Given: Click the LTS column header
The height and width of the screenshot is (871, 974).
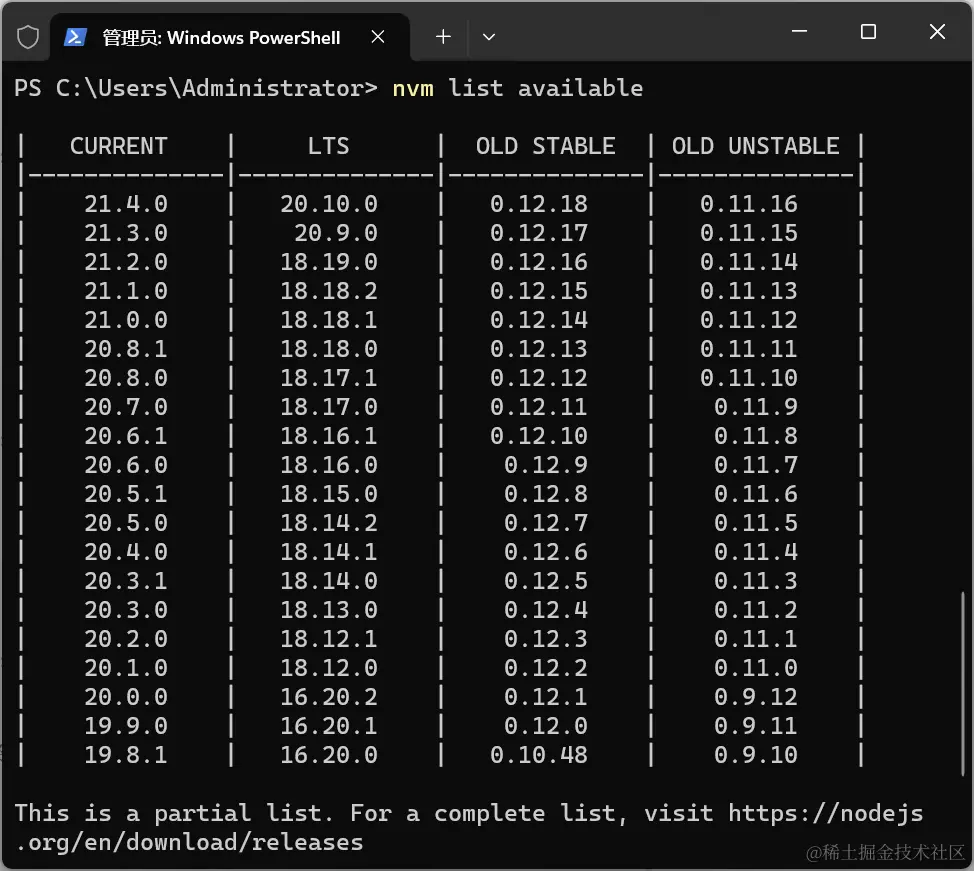Looking at the screenshot, I should [x=329, y=146].
